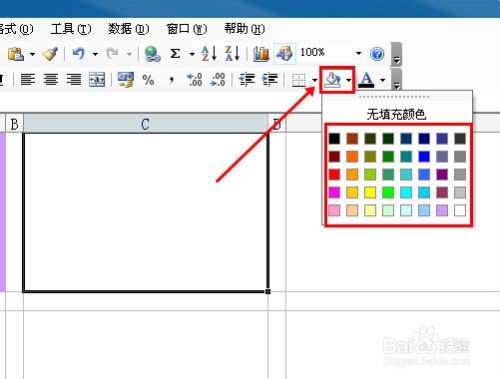Click the Font Color A icon
This screenshot has width=500, height=379.
[366, 80]
